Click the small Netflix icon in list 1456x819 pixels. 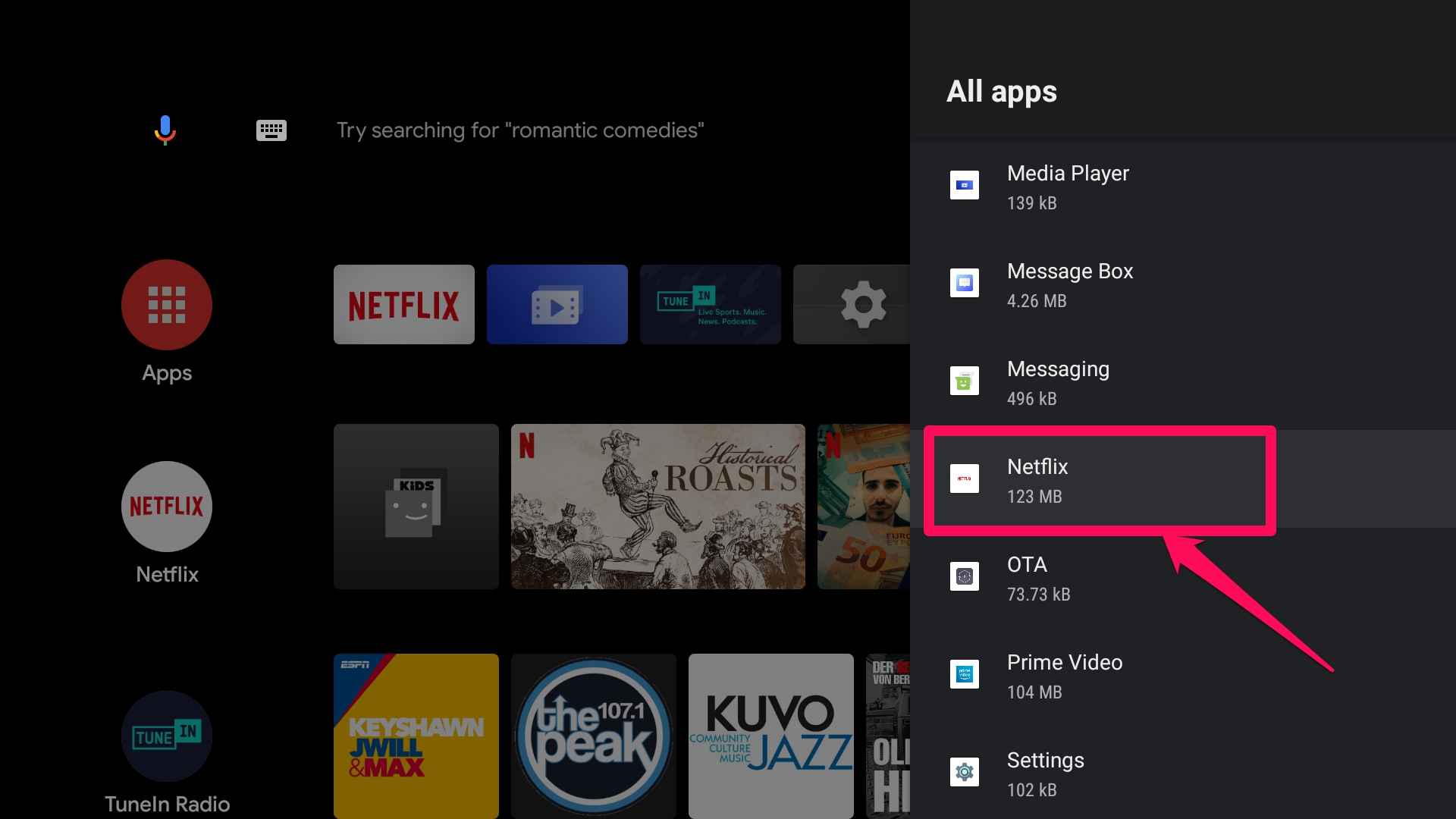click(x=965, y=479)
